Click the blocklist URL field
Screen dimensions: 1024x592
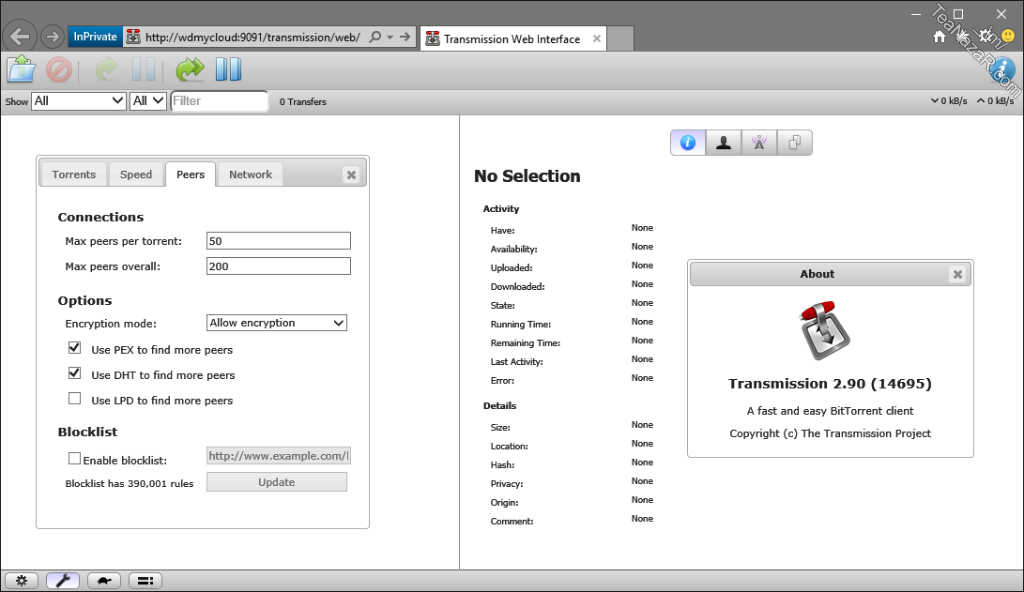(x=278, y=455)
